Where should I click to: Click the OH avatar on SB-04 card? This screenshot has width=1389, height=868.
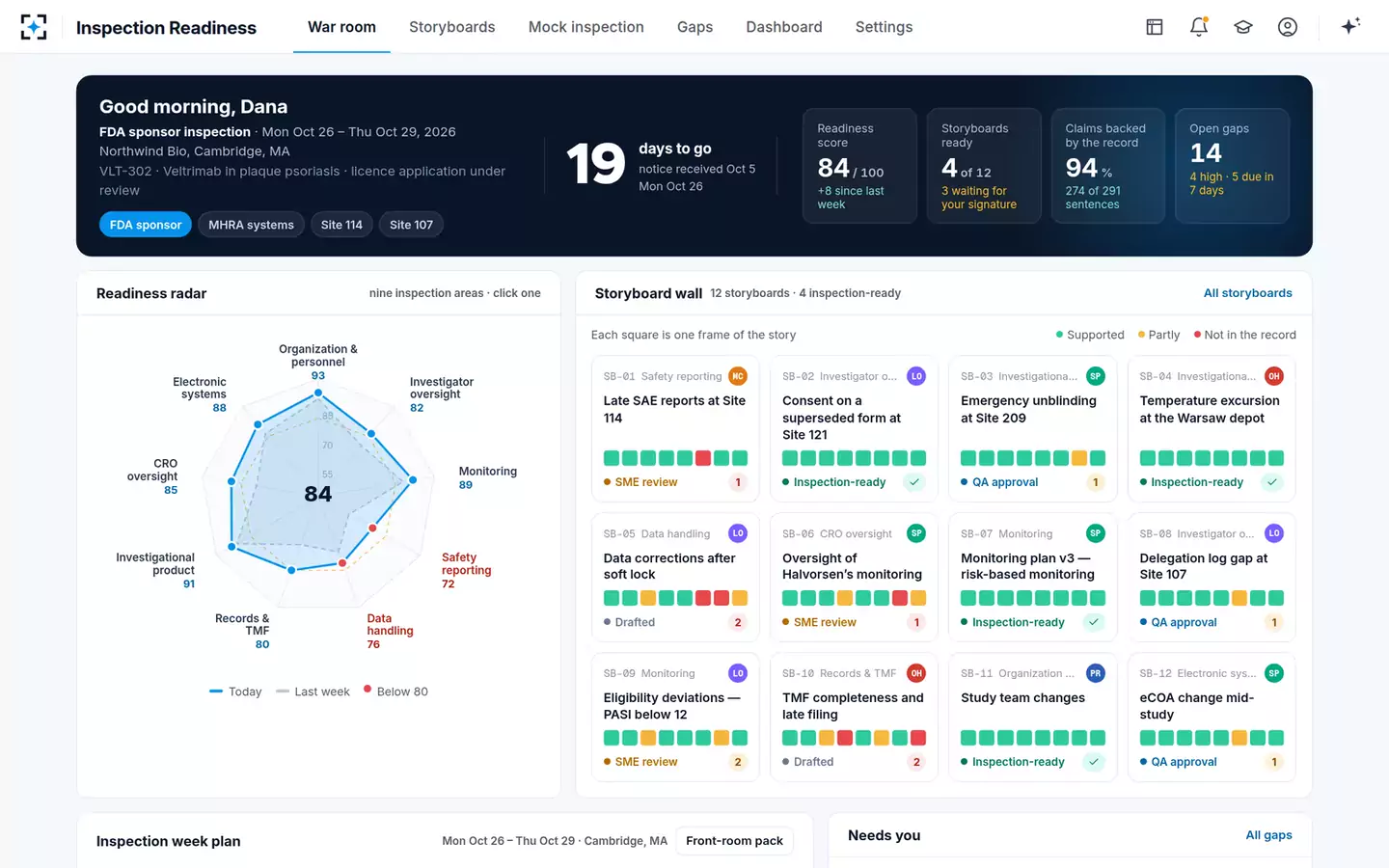(1274, 376)
